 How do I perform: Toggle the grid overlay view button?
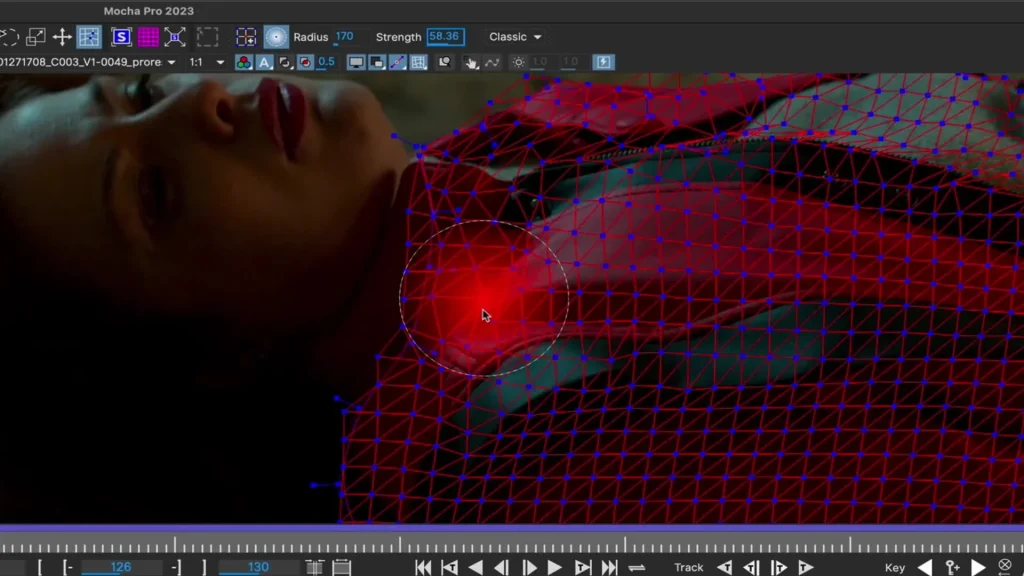click(x=419, y=61)
